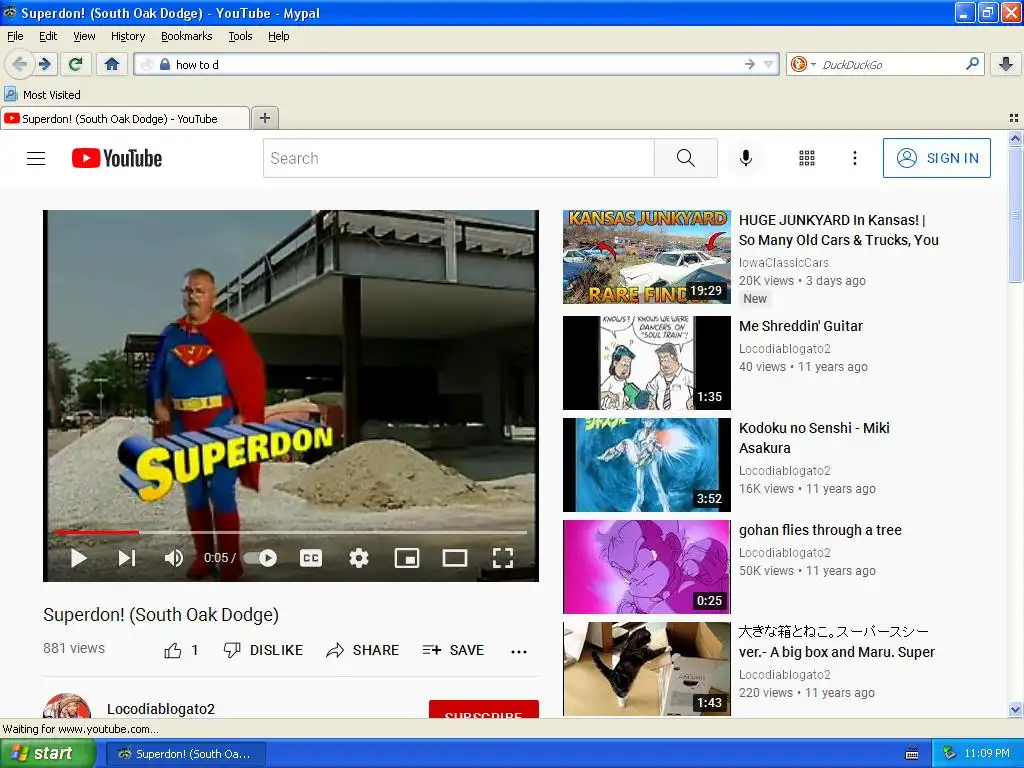1024x768 pixels.
Task: Open the Kansas Junkyard video thumbnail
Action: point(647,257)
